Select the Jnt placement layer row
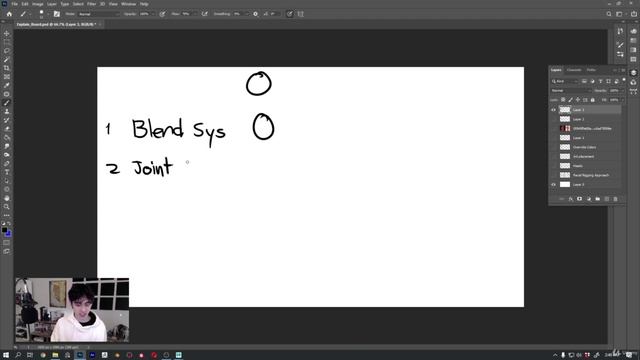 pos(589,156)
